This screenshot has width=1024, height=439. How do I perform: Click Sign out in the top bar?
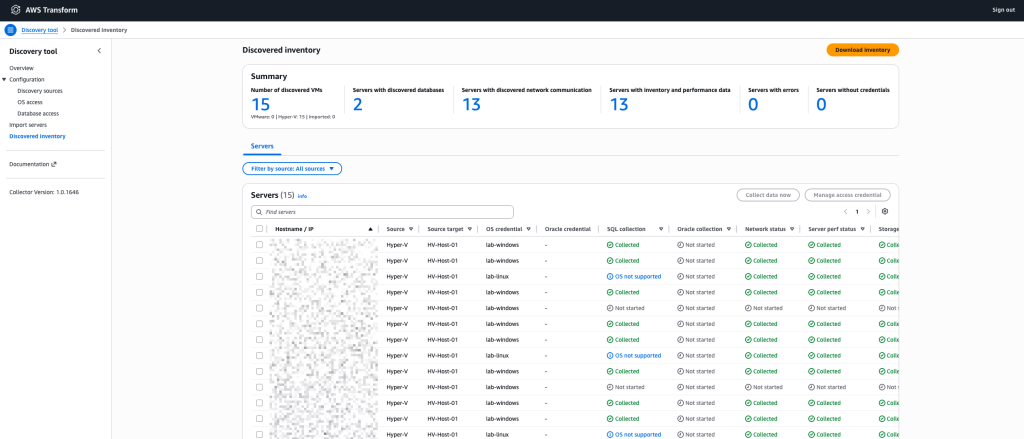click(x=1003, y=10)
